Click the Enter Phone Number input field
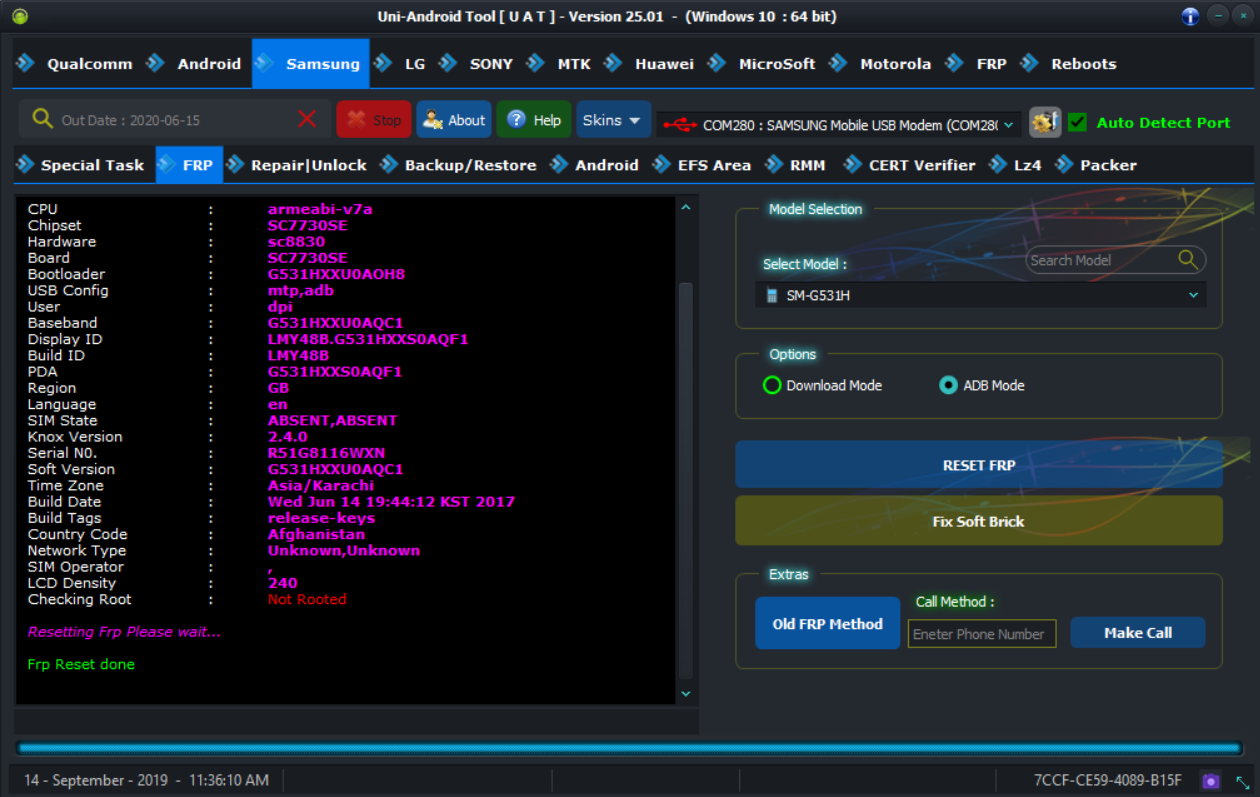This screenshot has width=1260, height=797. (x=981, y=634)
